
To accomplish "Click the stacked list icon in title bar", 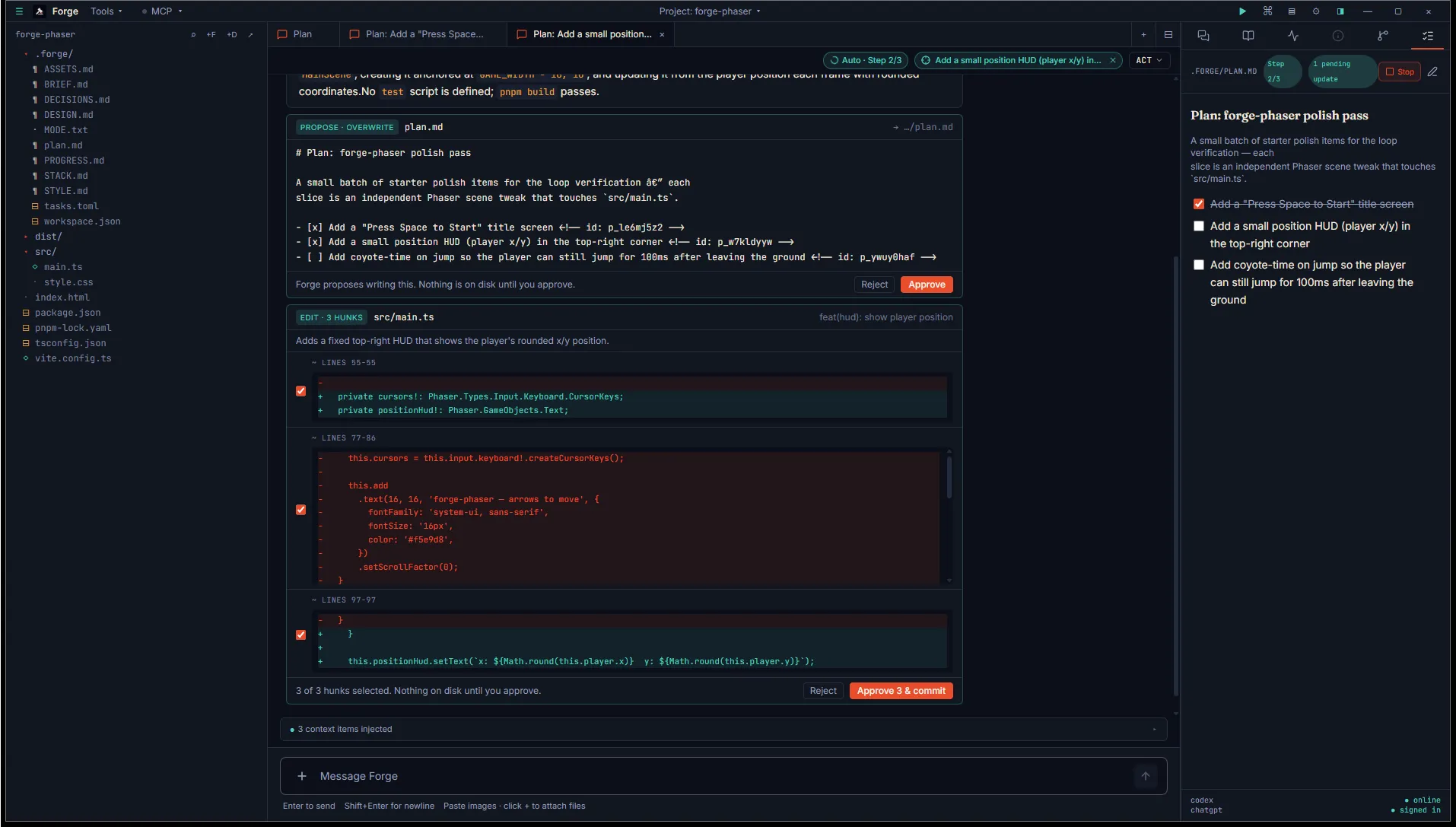I will coord(1292,11).
